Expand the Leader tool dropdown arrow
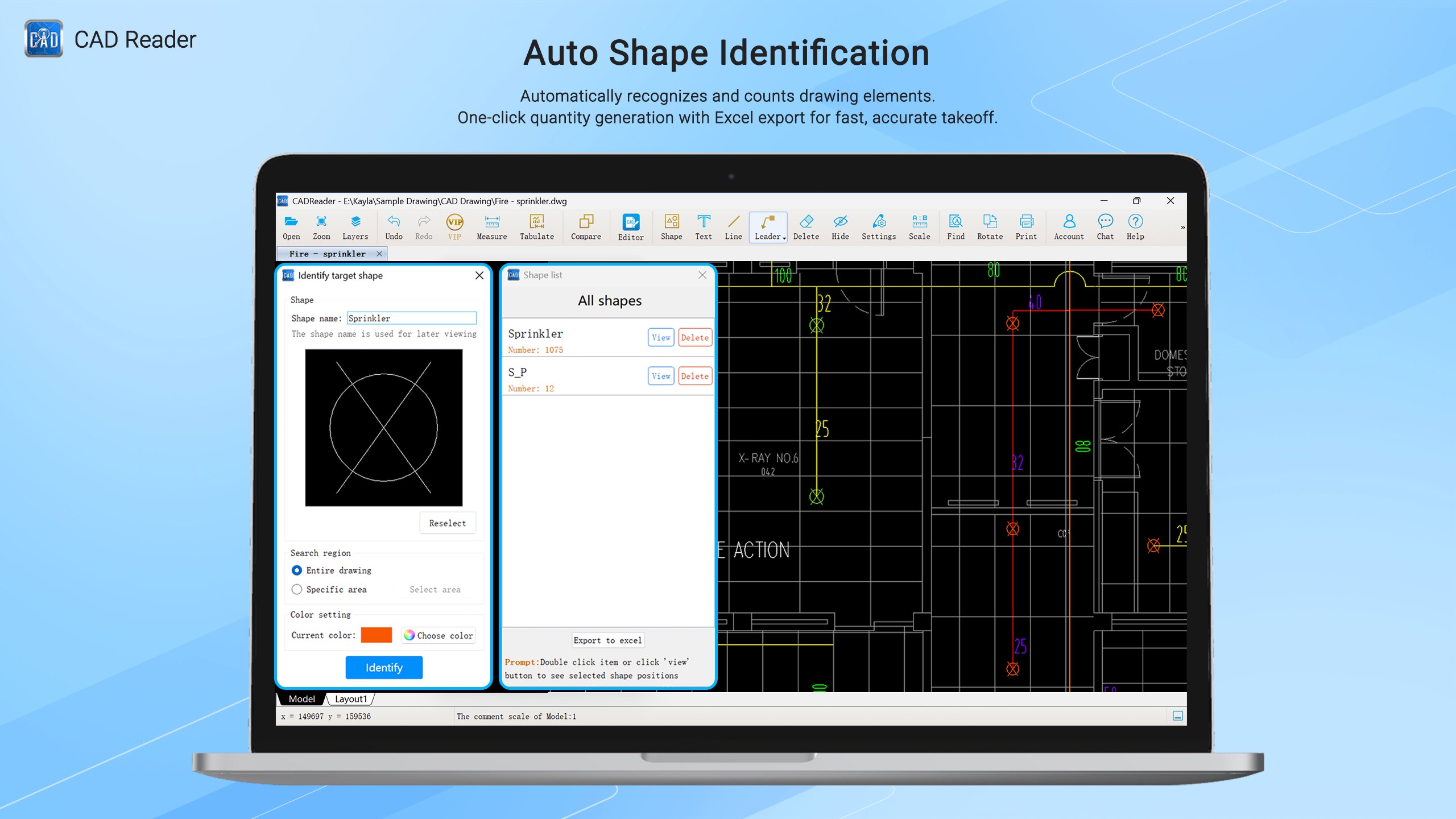The width and height of the screenshot is (1456, 819). (x=784, y=238)
